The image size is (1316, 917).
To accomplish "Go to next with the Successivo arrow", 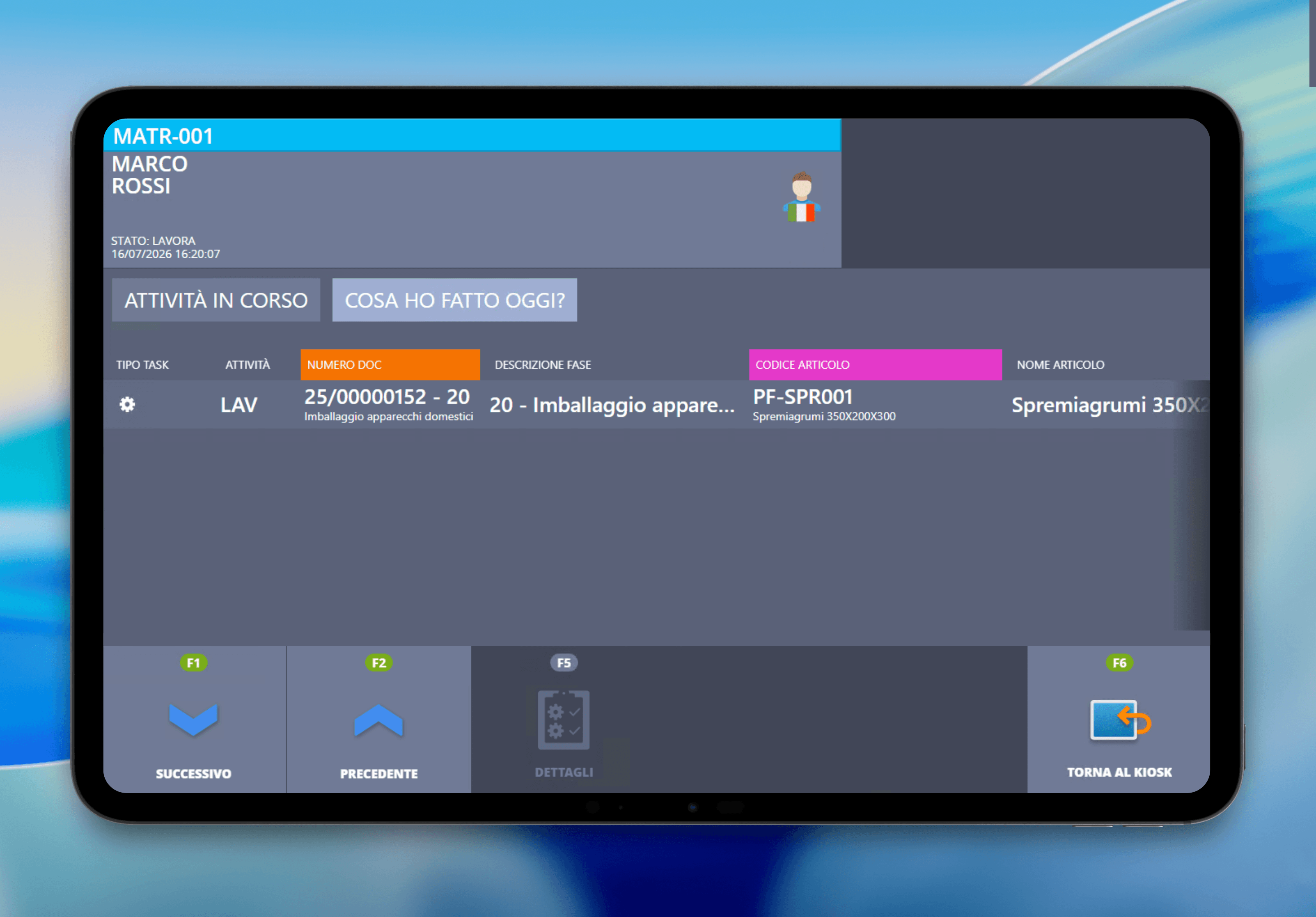I will (194, 720).
